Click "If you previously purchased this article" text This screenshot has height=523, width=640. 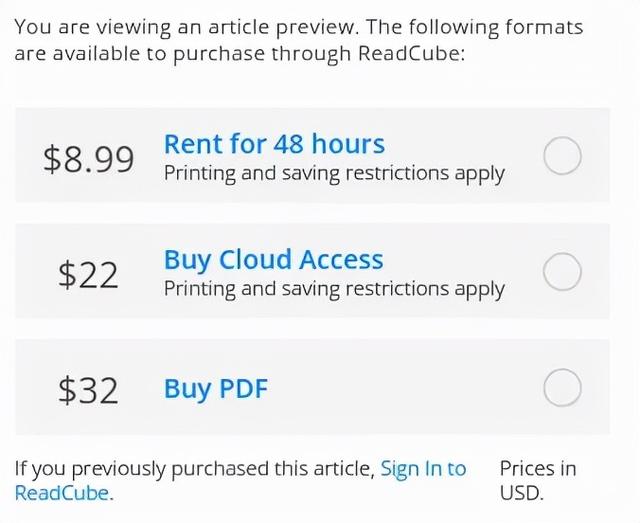[195, 468]
